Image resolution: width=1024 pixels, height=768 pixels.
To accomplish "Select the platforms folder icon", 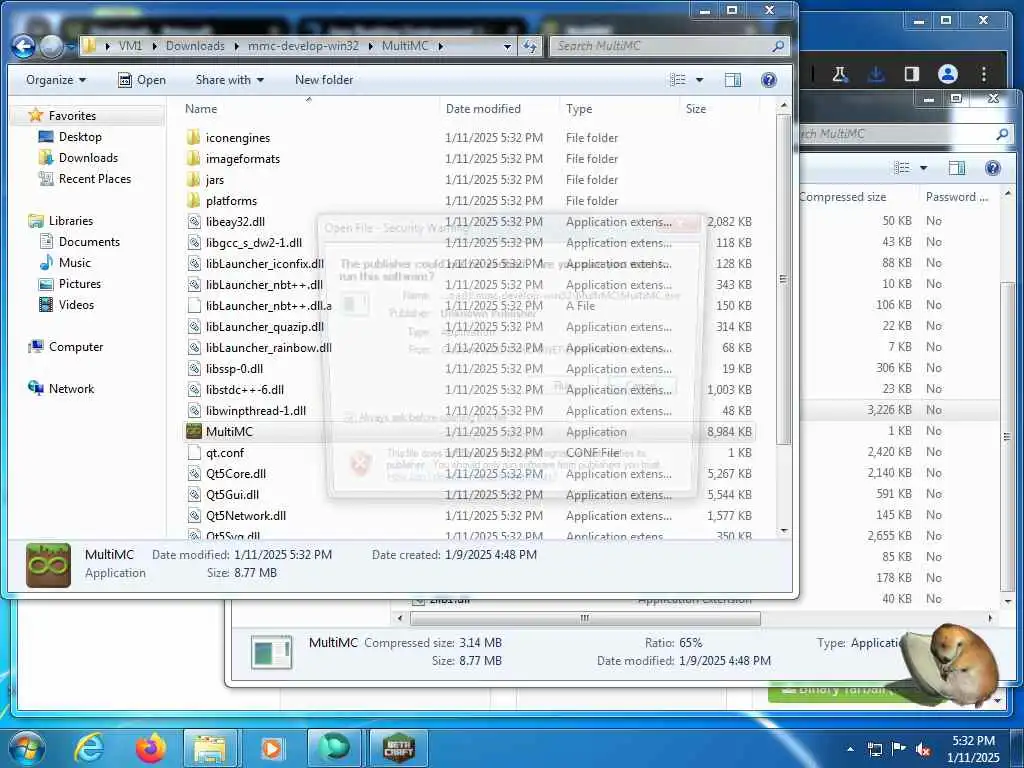I will (x=193, y=200).
